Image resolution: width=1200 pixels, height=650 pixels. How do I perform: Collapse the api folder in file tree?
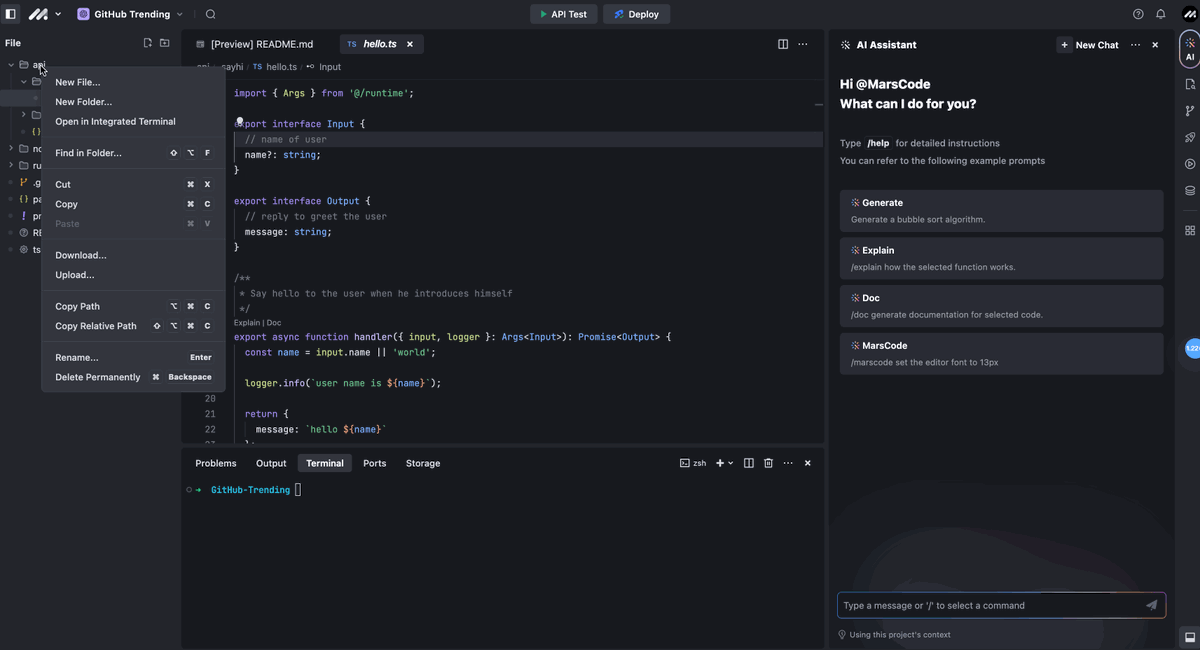11,65
